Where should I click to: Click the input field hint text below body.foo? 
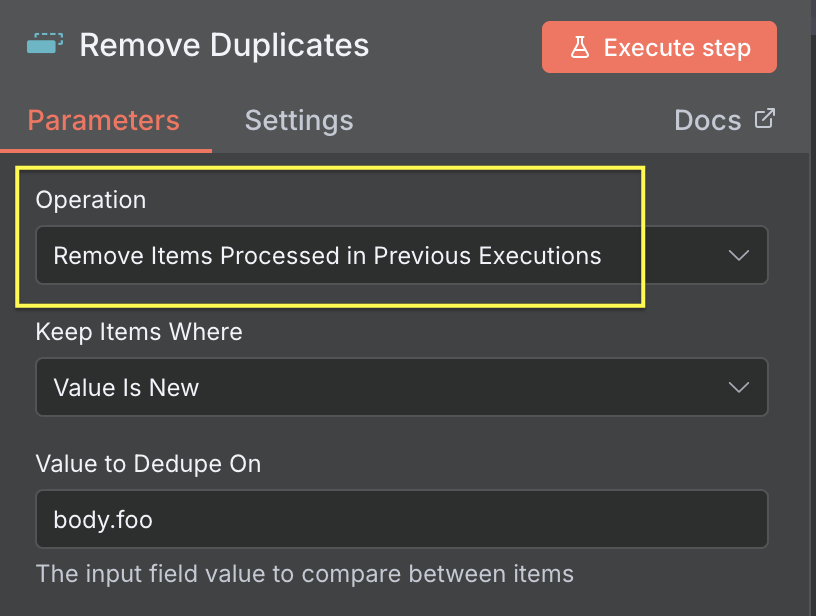(x=305, y=574)
